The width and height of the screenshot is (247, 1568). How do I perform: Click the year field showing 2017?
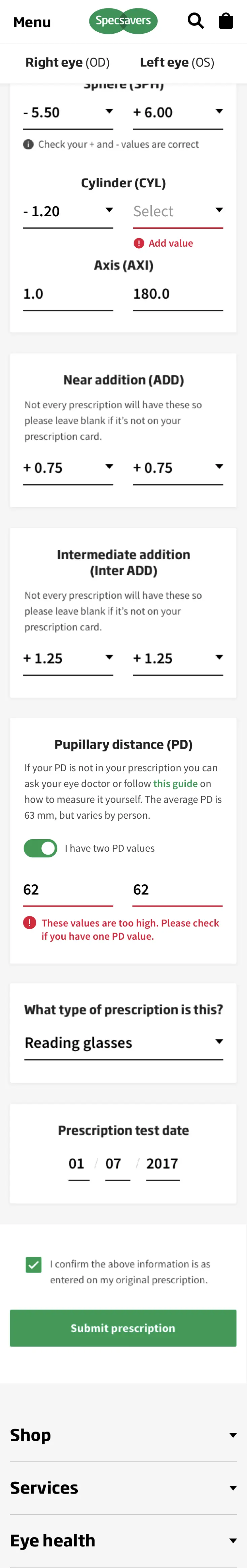(x=163, y=1164)
